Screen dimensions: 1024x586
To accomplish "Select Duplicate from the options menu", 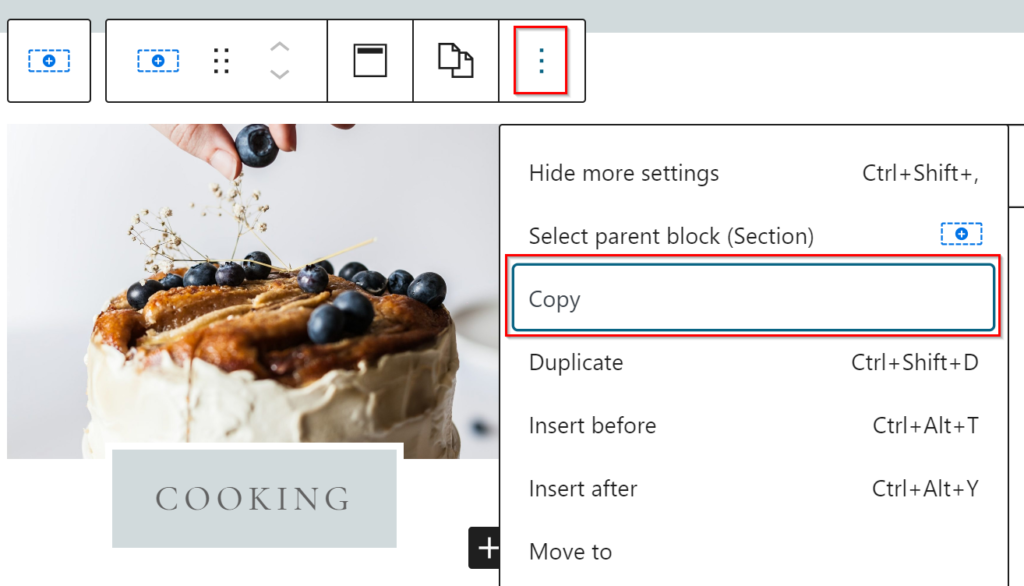I will [x=576, y=362].
